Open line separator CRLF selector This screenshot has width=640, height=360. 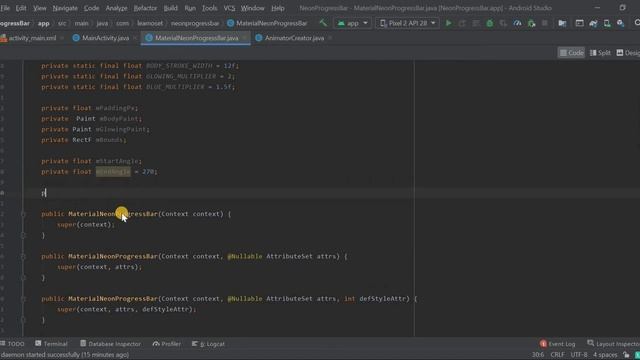pos(557,355)
